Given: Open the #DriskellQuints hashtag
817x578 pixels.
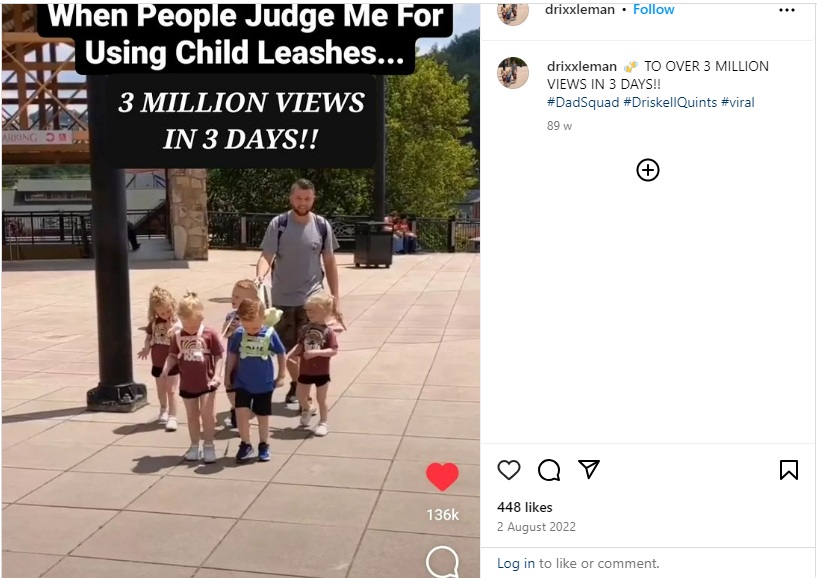Looking at the screenshot, I should [670, 102].
